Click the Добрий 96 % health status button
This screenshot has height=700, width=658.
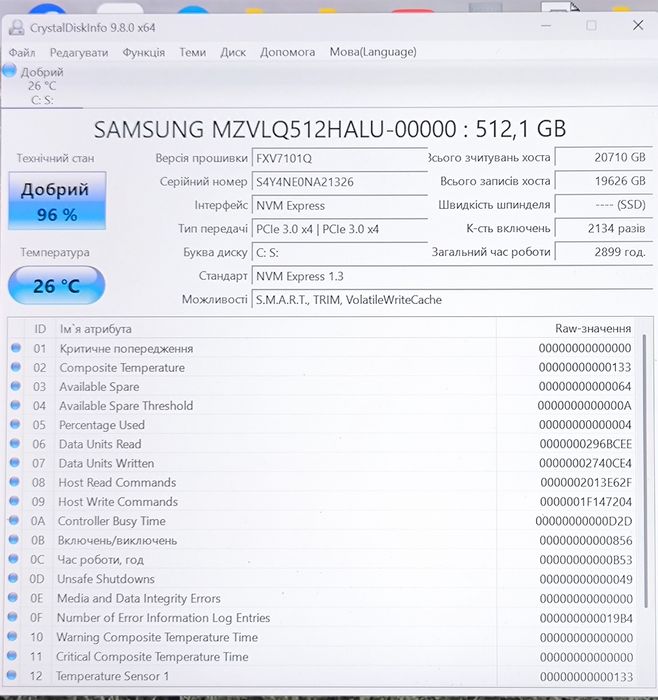pyautogui.click(x=57, y=201)
